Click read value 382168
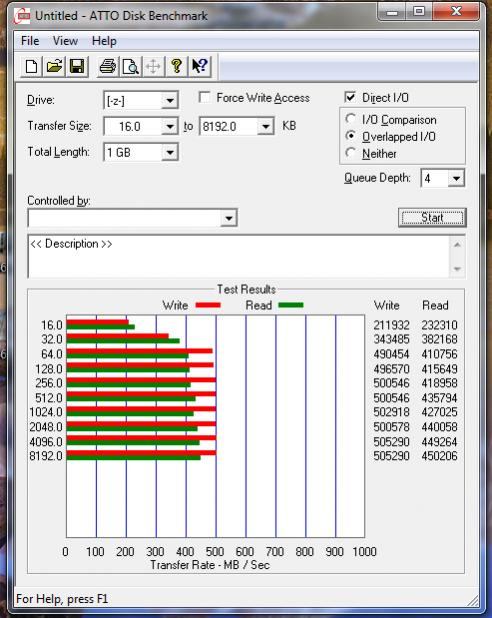 tap(440, 339)
